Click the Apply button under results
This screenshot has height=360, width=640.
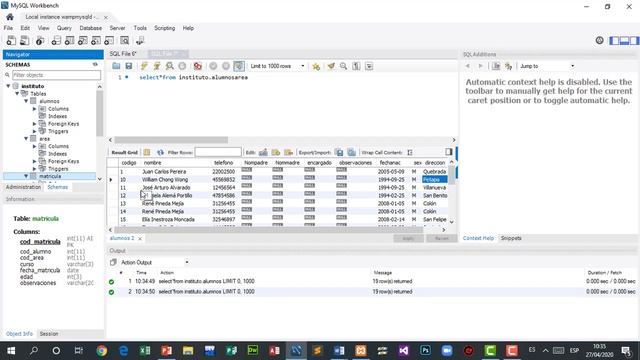click(408, 238)
